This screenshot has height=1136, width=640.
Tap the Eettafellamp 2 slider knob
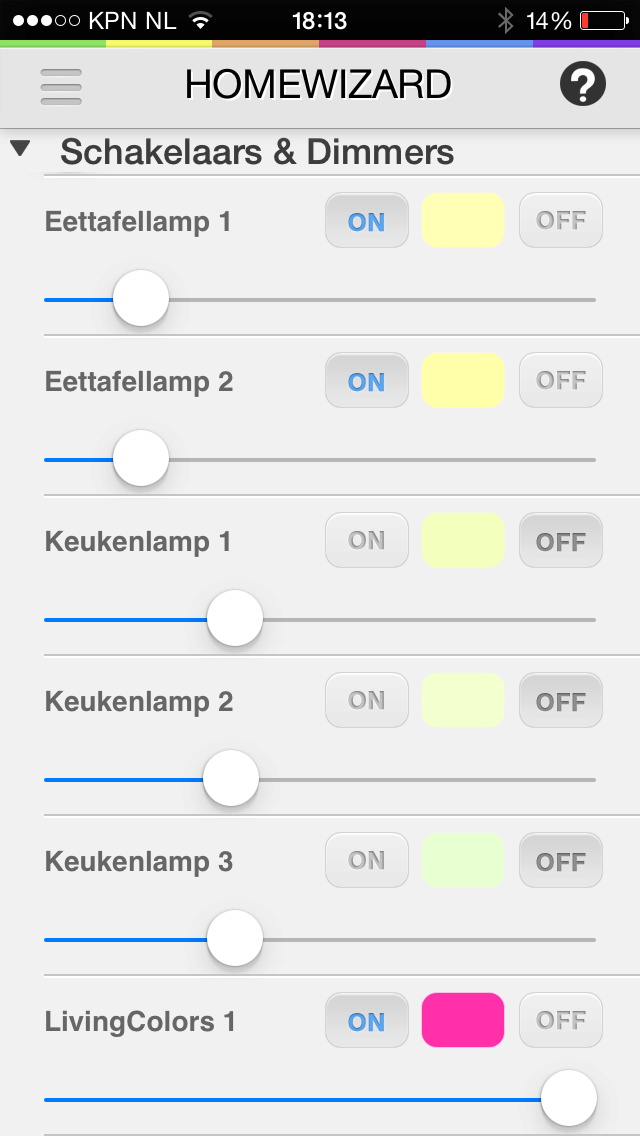[x=141, y=458]
